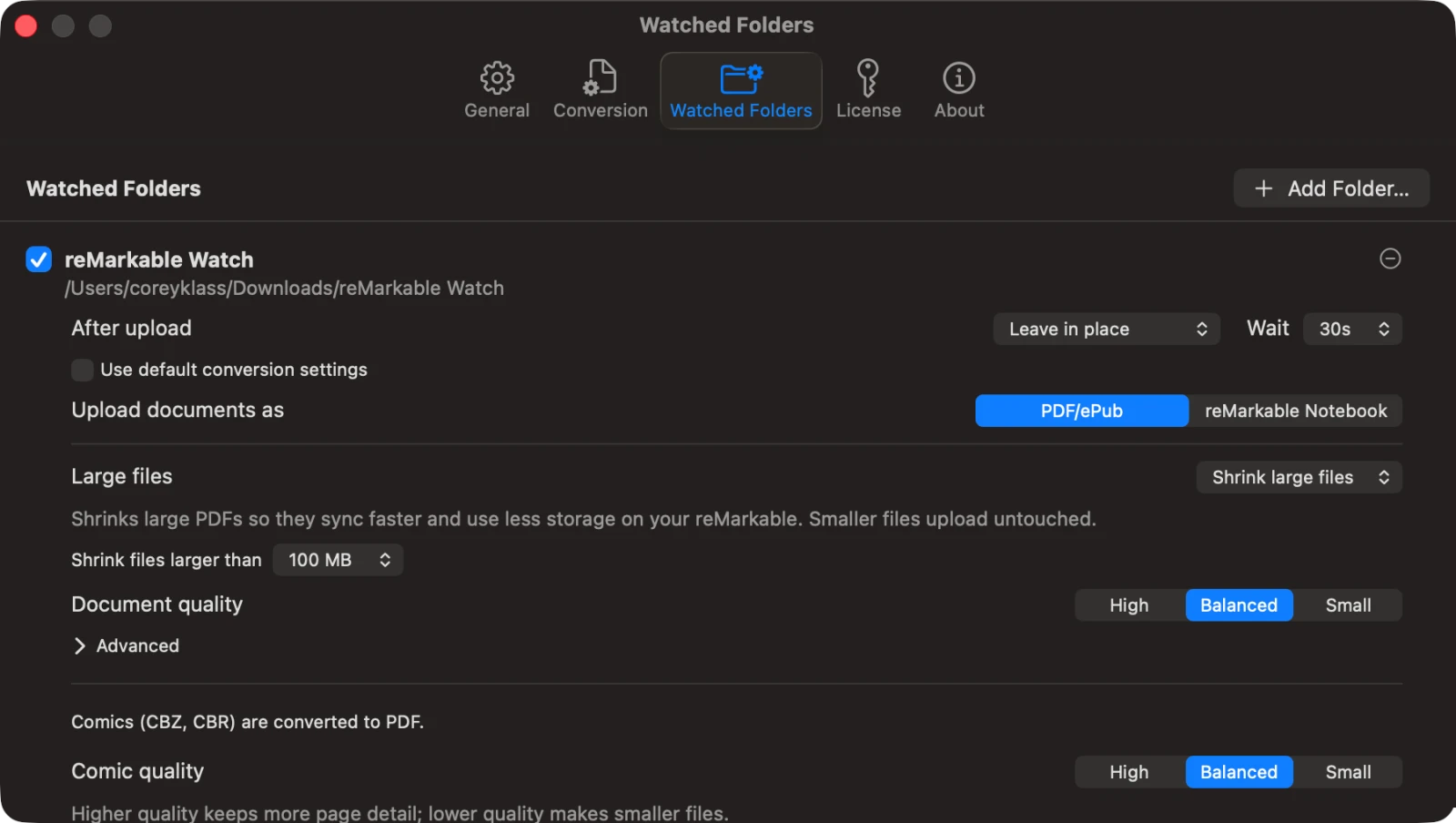This screenshot has width=1456, height=823.
Task: Click the red close window button
Action: click(26, 25)
